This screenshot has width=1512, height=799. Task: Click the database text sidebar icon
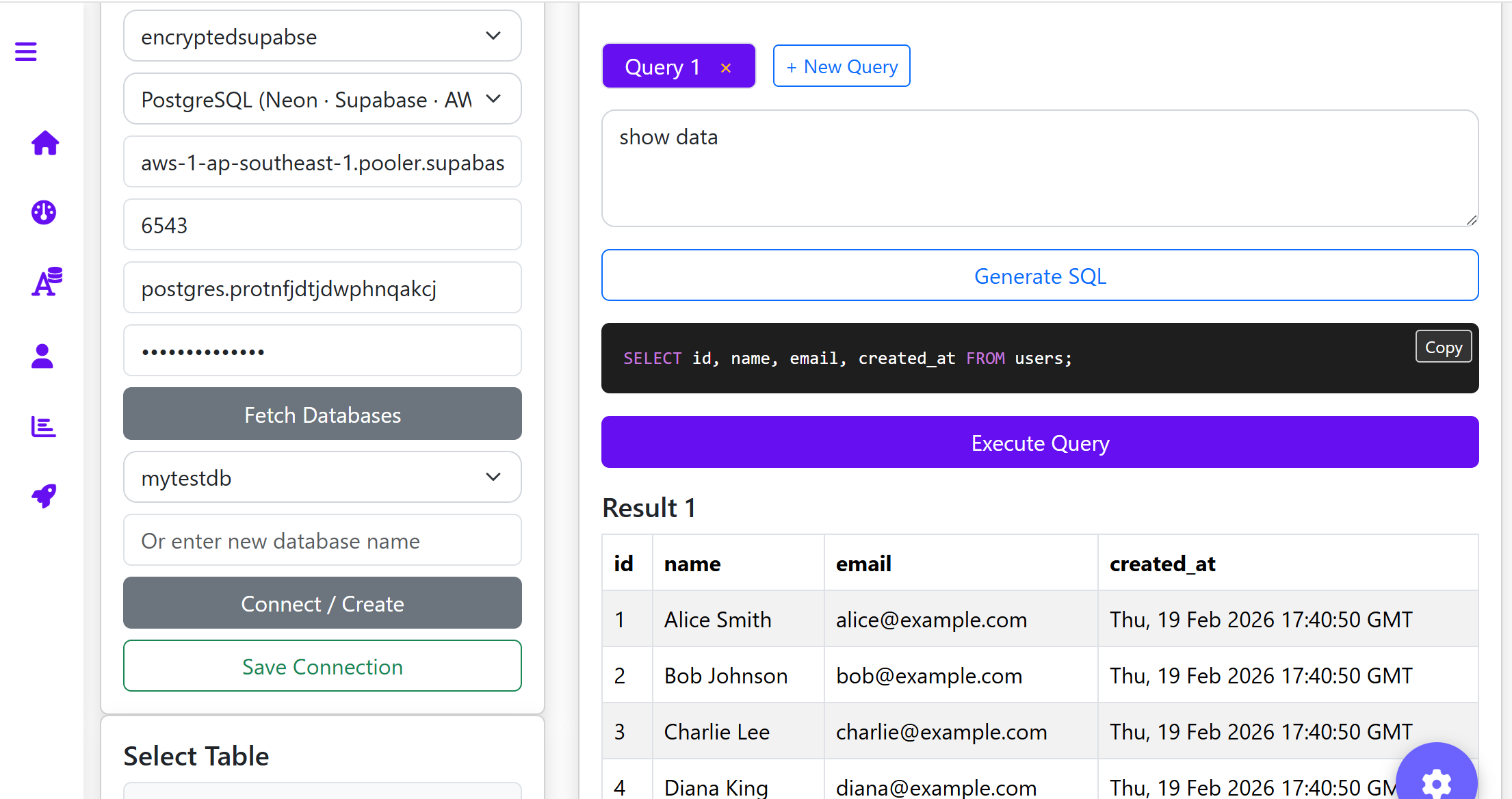tap(46, 282)
